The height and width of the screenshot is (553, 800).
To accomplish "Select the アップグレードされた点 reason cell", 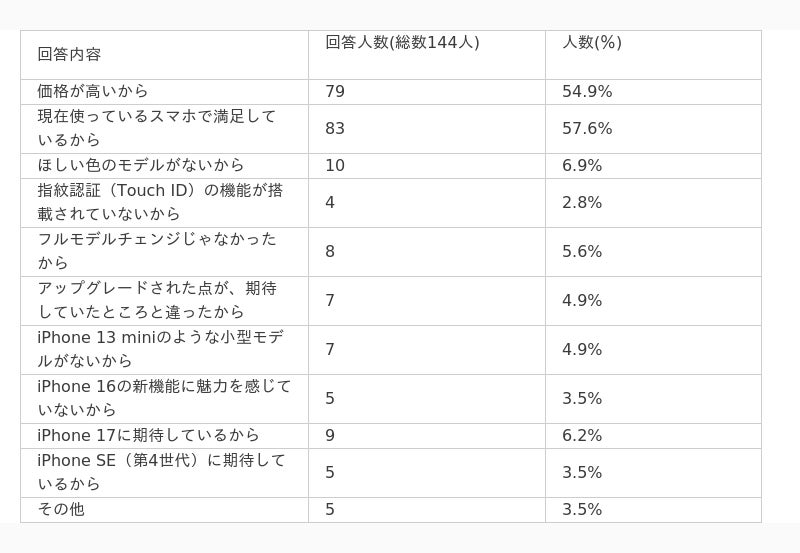I will (x=157, y=300).
